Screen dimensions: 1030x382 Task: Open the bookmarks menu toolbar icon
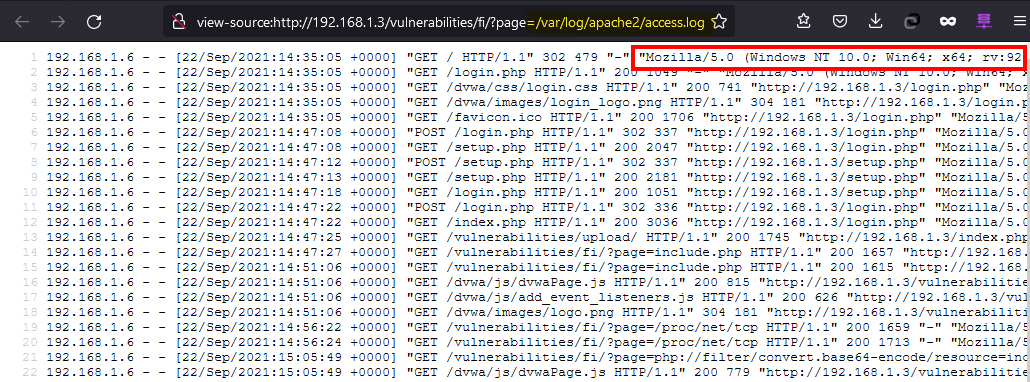803,22
